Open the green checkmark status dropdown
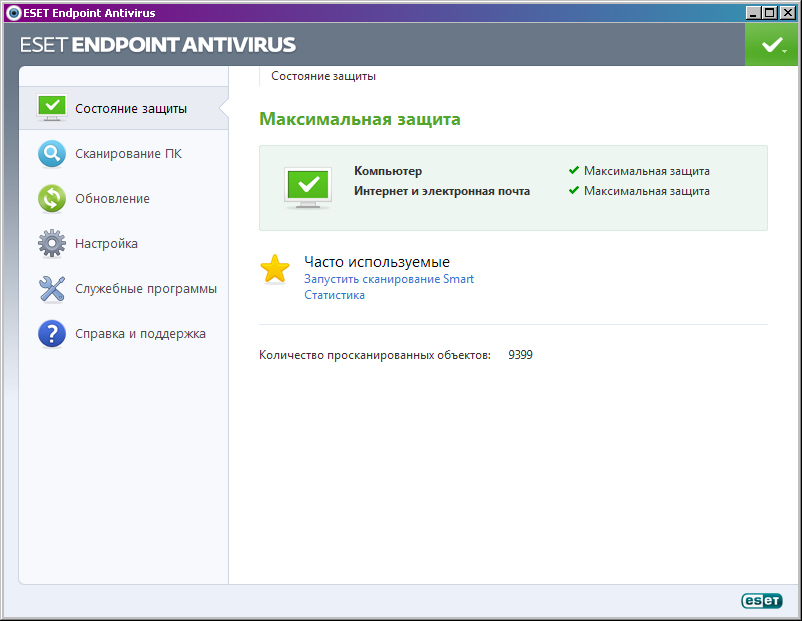 coord(773,45)
